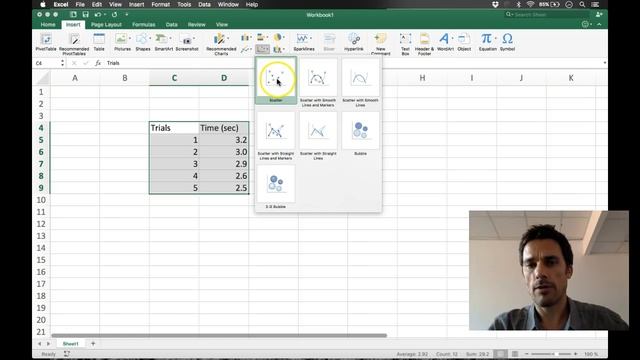Choose Scatter with Smooth Lines chart
The image size is (640, 360).
tap(360, 82)
